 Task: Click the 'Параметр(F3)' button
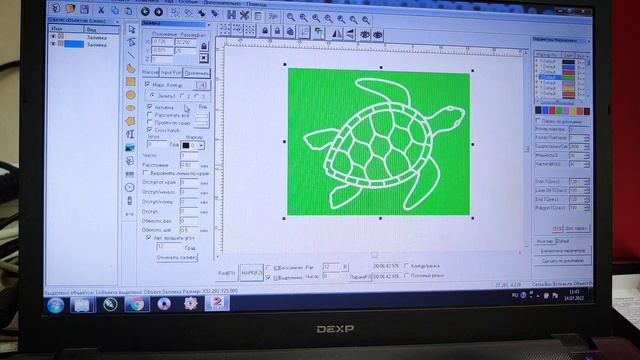coord(360,277)
